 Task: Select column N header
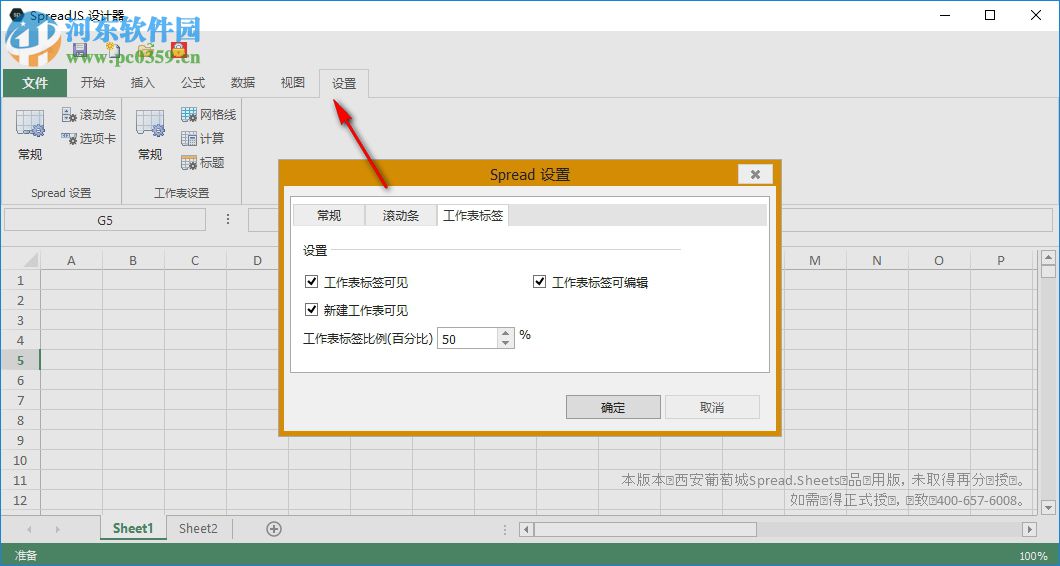(877, 260)
